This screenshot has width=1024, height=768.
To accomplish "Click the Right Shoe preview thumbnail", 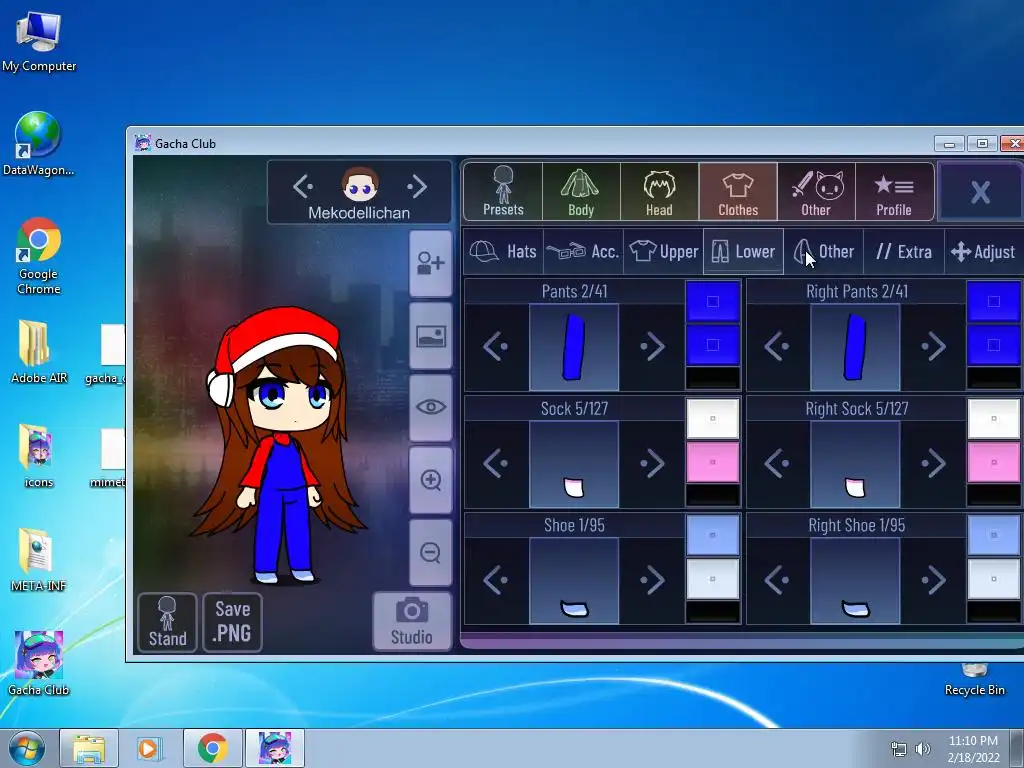I will click(856, 580).
